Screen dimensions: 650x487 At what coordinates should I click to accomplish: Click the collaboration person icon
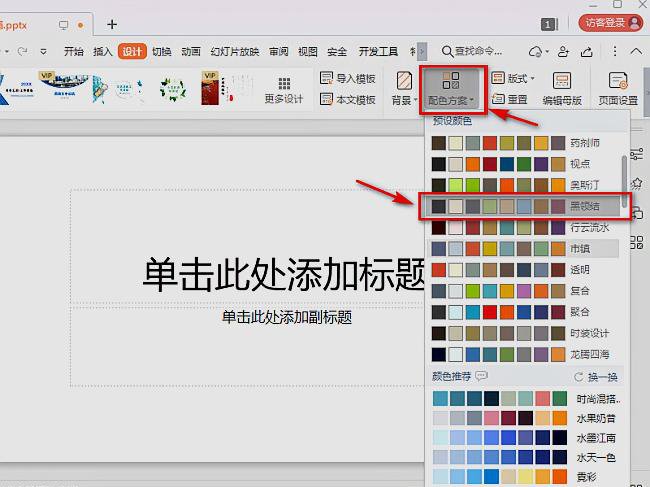click(x=563, y=51)
